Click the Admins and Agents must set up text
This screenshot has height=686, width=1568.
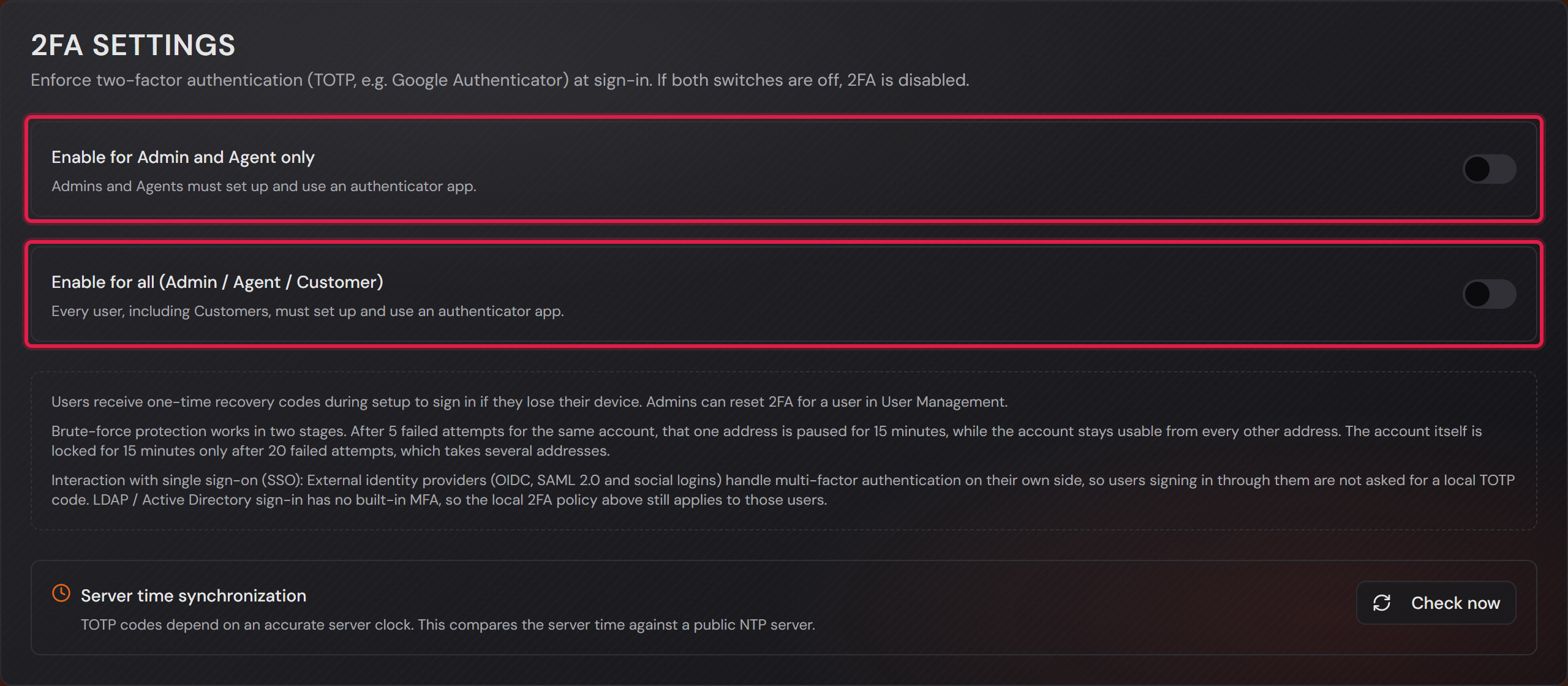click(263, 186)
